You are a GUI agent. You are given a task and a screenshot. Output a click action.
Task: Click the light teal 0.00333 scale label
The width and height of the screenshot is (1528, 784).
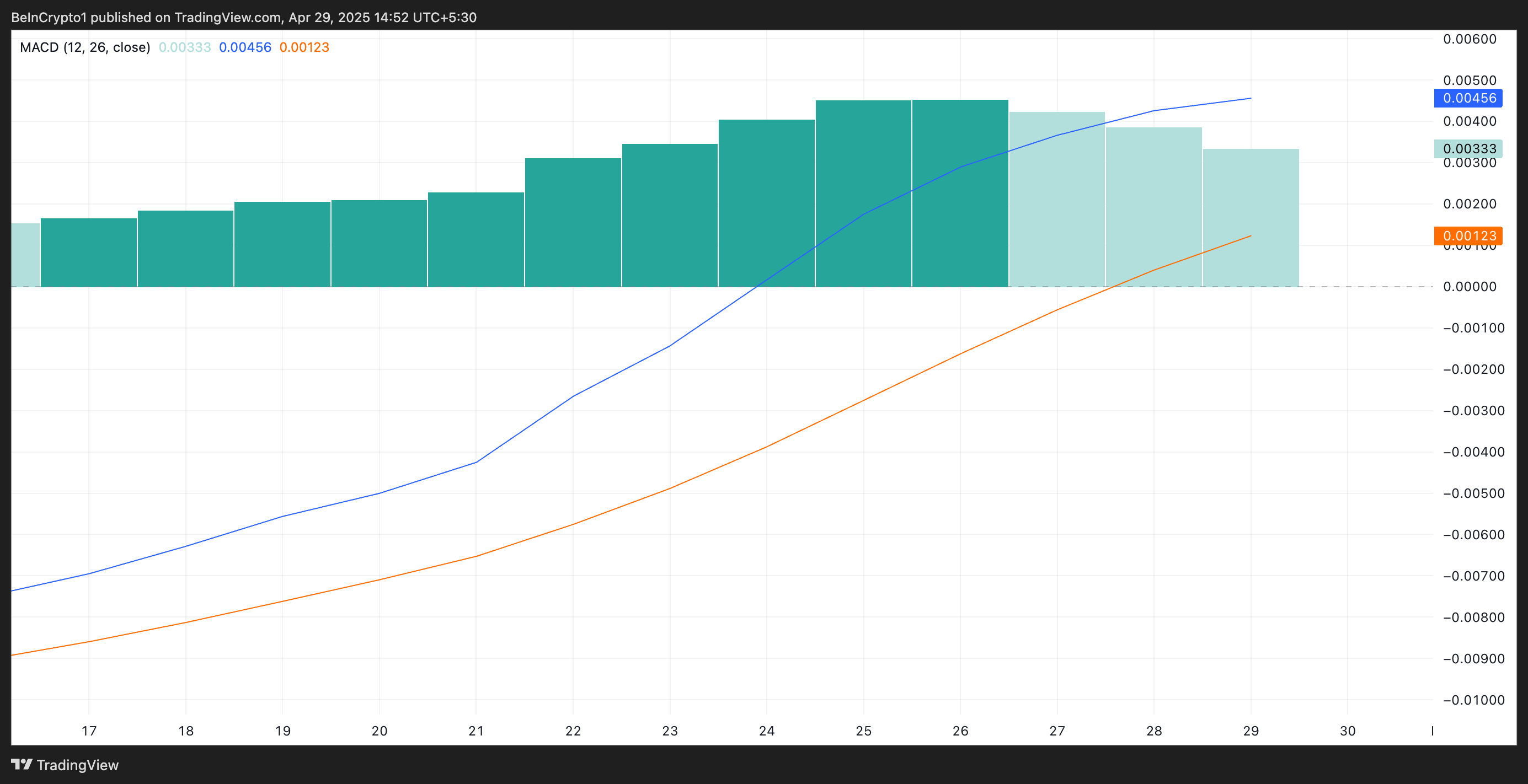click(x=1468, y=149)
